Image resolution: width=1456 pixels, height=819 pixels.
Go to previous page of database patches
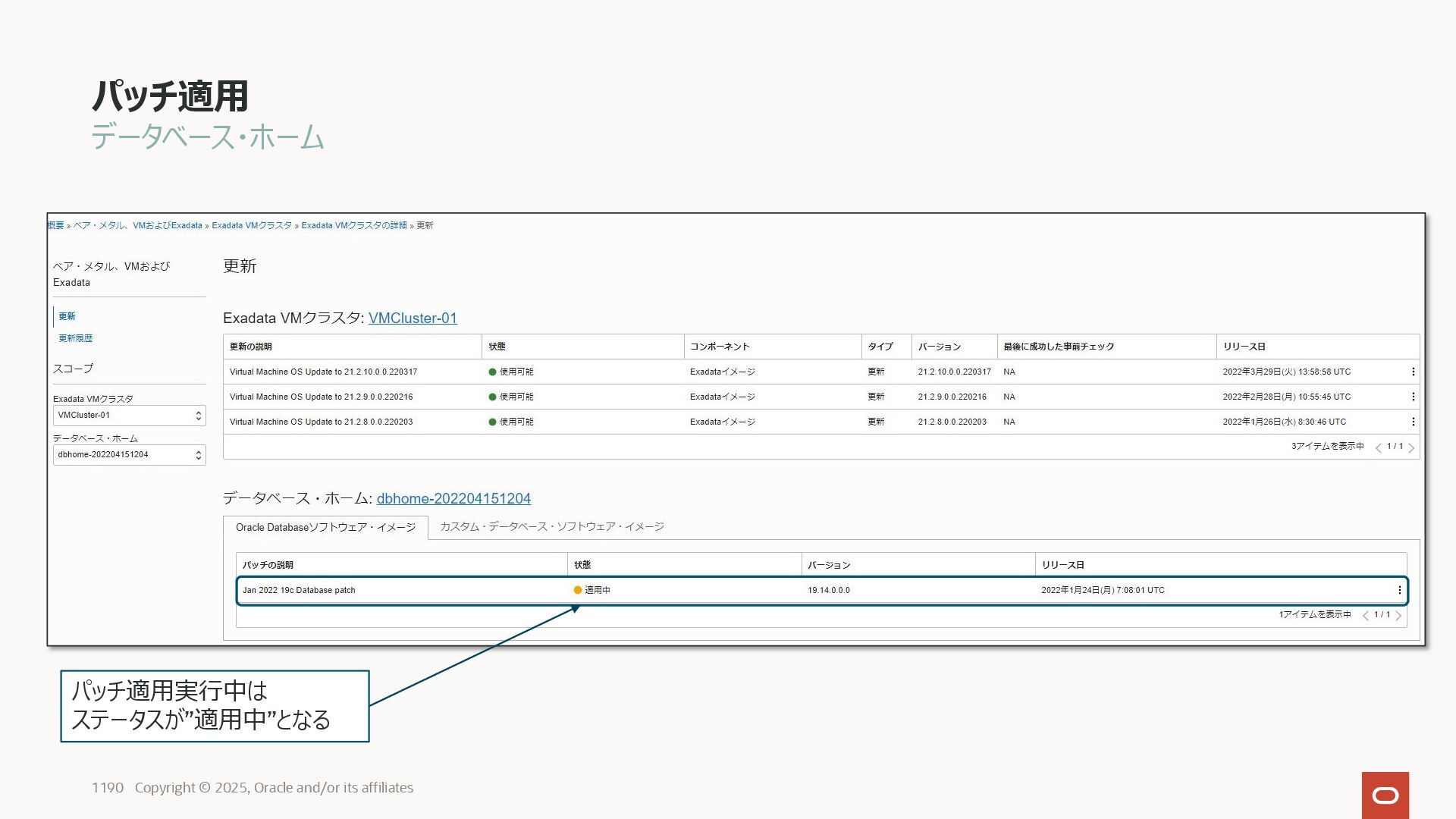pyautogui.click(x=1365, y=616)
